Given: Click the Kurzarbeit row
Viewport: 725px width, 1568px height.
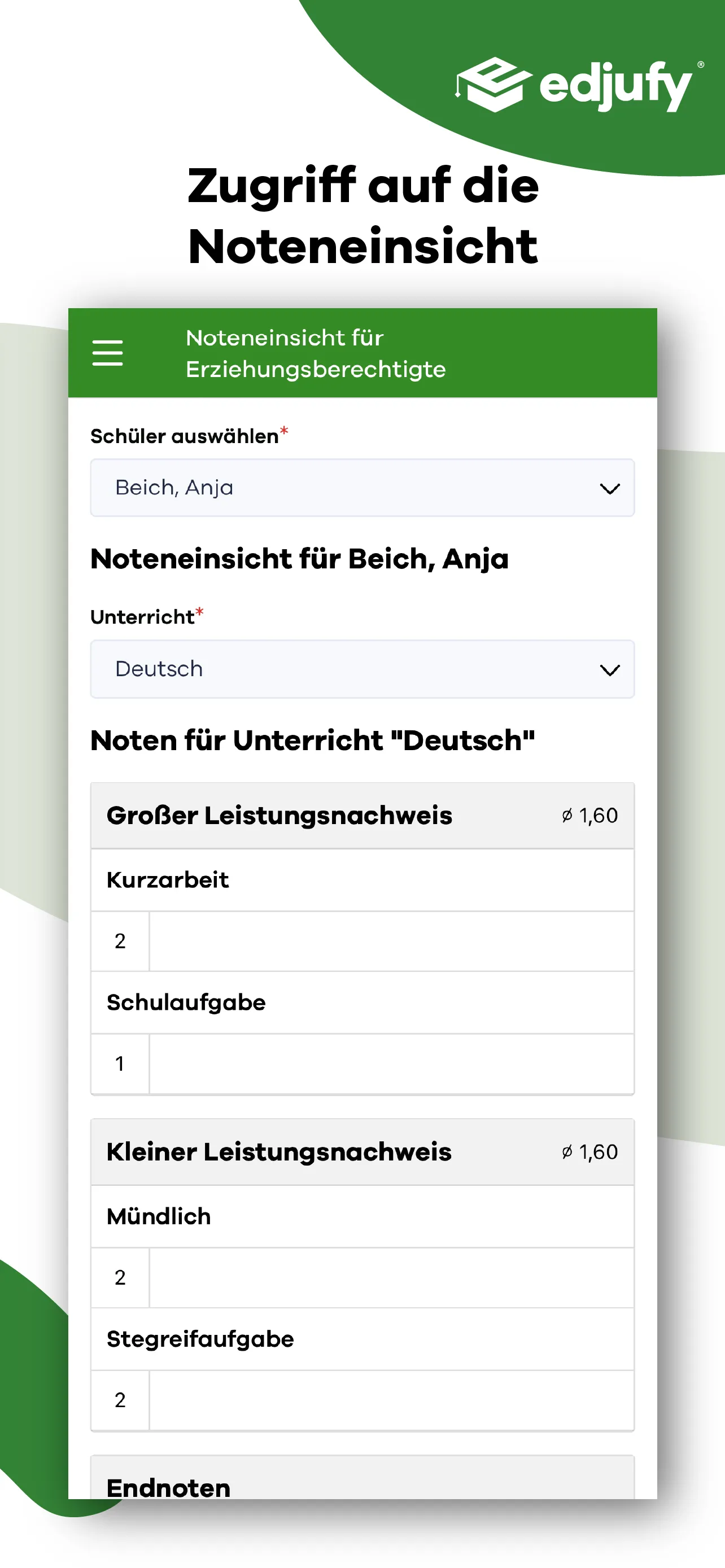Looking at the screenshot, I should click(363, 879).
